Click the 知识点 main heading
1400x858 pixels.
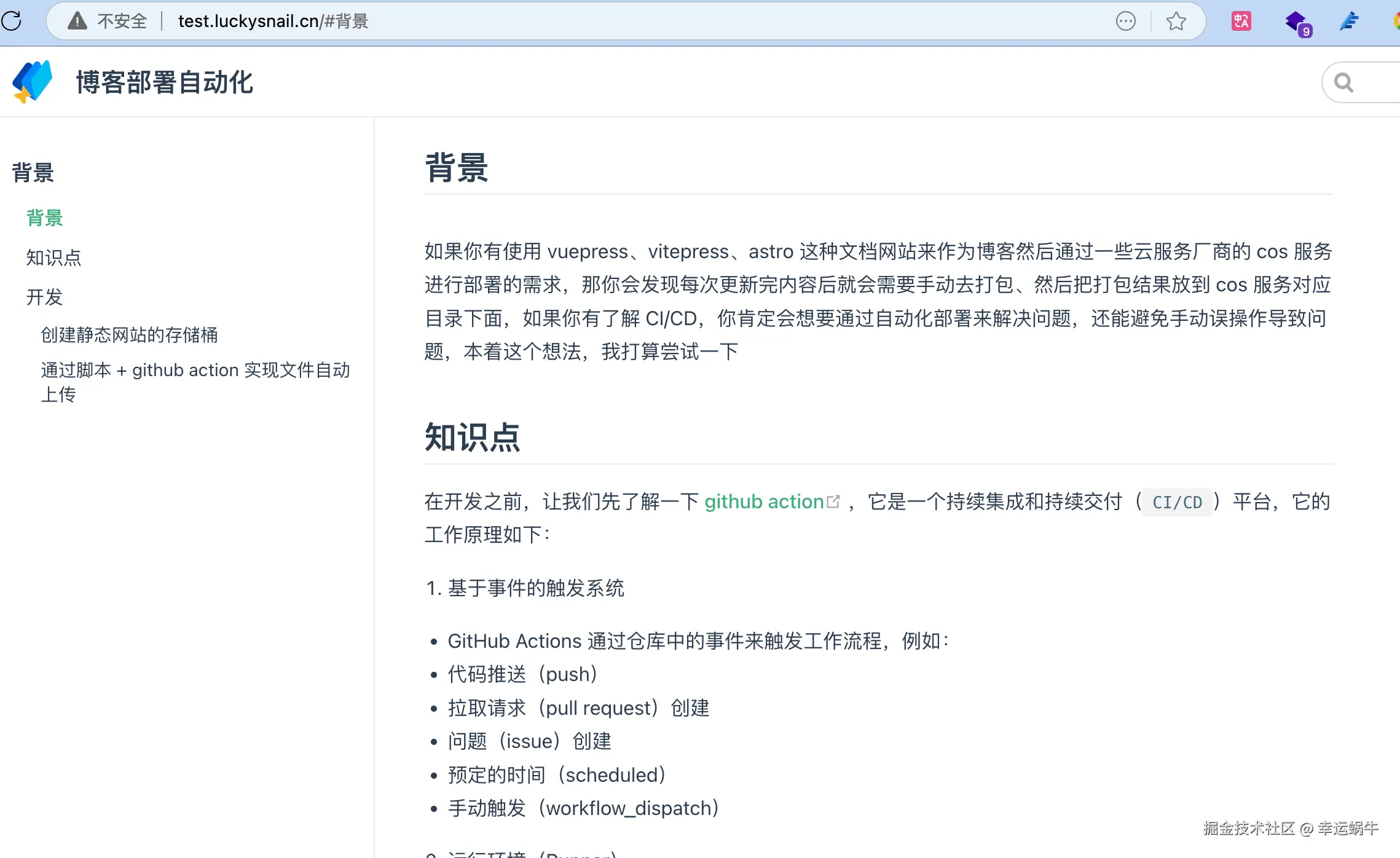(x=472, y=437)
